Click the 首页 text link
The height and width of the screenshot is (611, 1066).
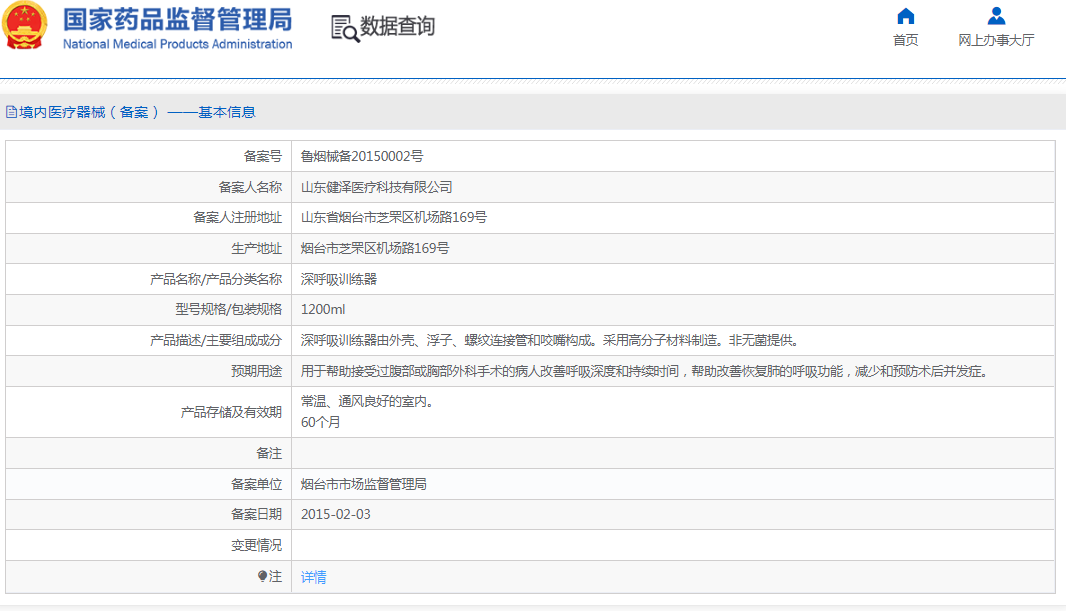pos(906,40)
